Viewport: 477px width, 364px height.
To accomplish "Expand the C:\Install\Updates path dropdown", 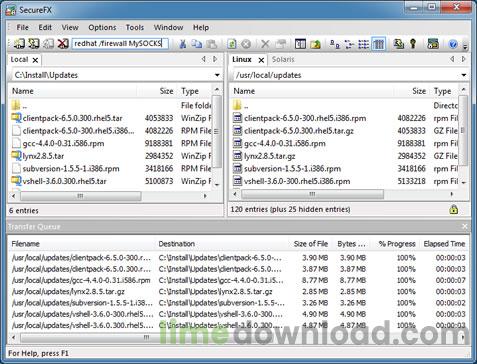I will click(x=217, y=75).
